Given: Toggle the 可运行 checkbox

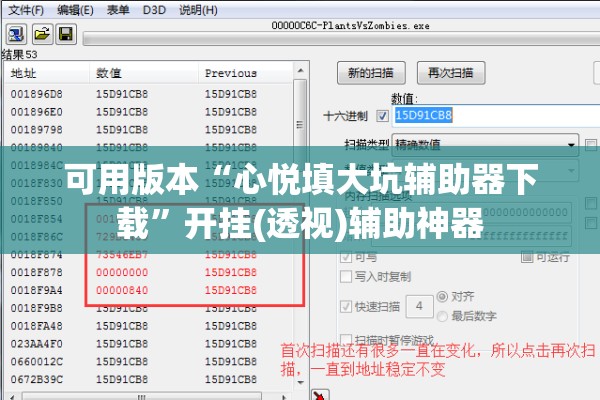Looking at the screenshot, I should 527,257.
